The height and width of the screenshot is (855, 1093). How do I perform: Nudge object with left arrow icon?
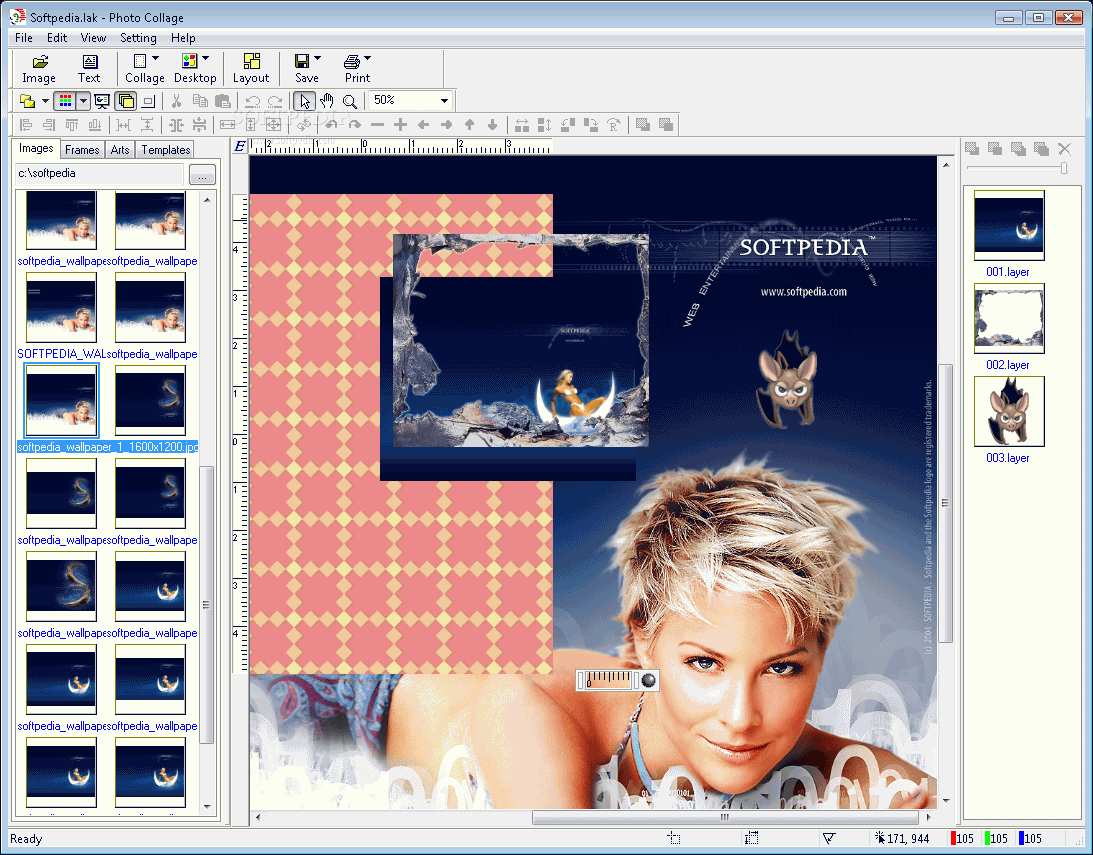(x=423, y=125)
